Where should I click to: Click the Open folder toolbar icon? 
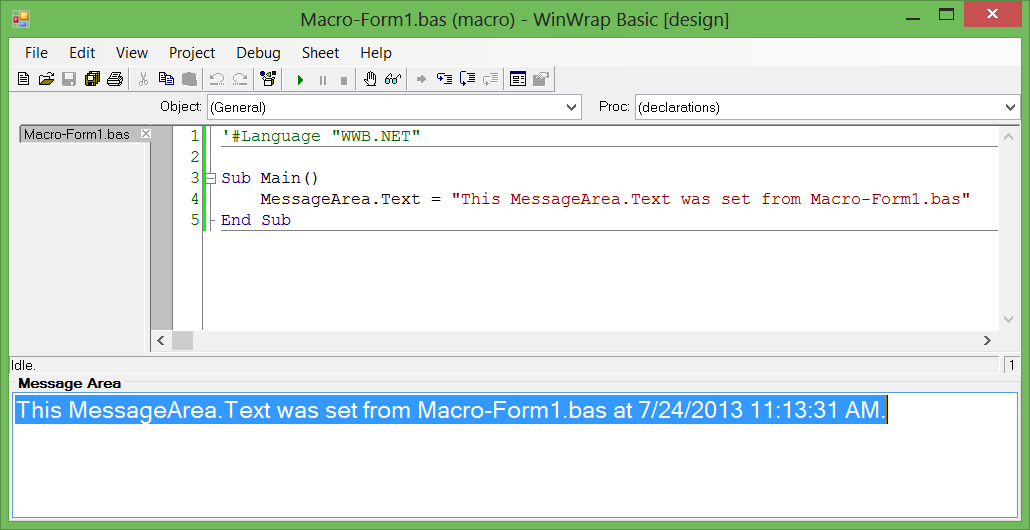coord(46,80)
